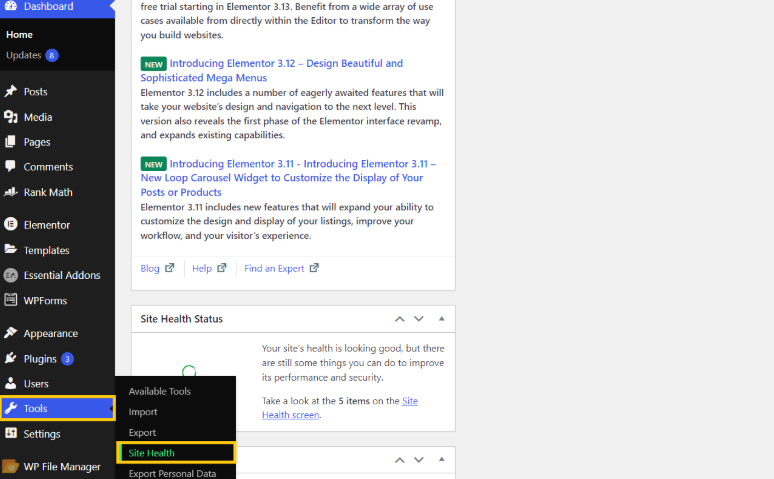Image resolution: width=774 pixels, height=479 pixels.
Task: Click the Posts pin icon in sidebar
Action: (10, 92)
